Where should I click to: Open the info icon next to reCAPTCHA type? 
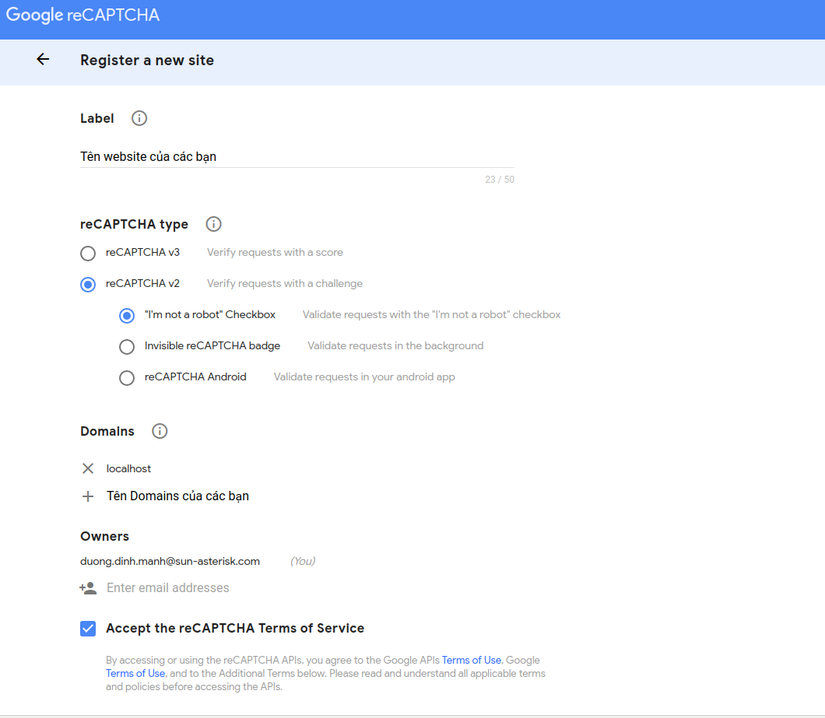point(213,224)
